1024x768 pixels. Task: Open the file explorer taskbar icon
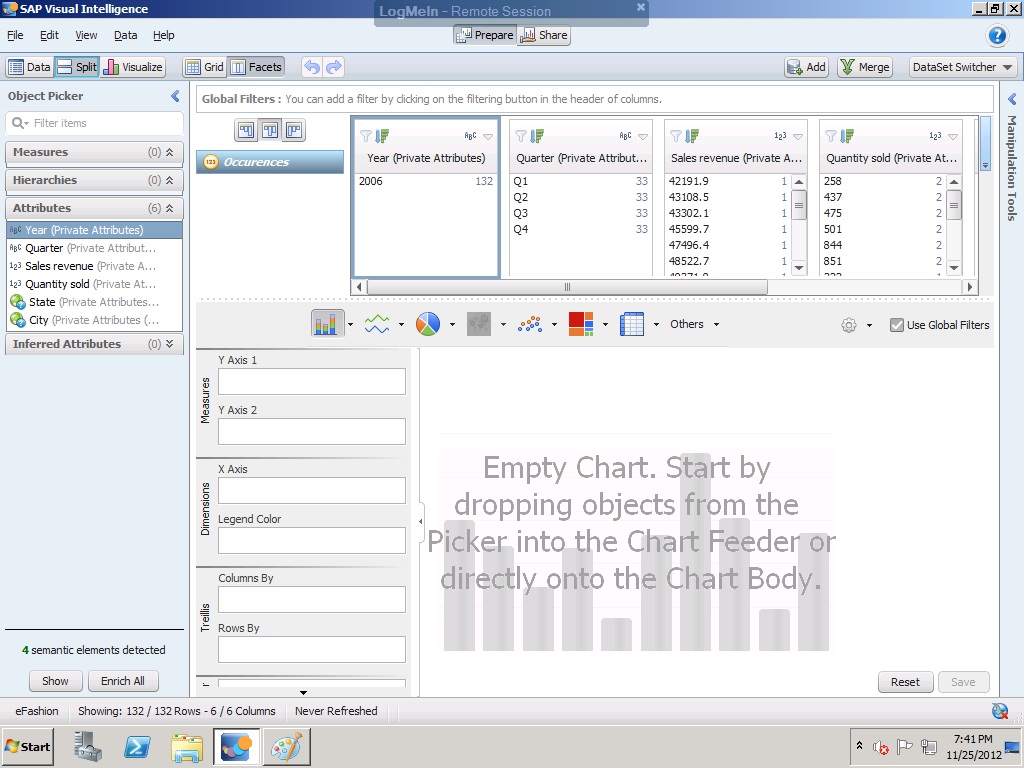pyautogui.click(x=187, y=746)
